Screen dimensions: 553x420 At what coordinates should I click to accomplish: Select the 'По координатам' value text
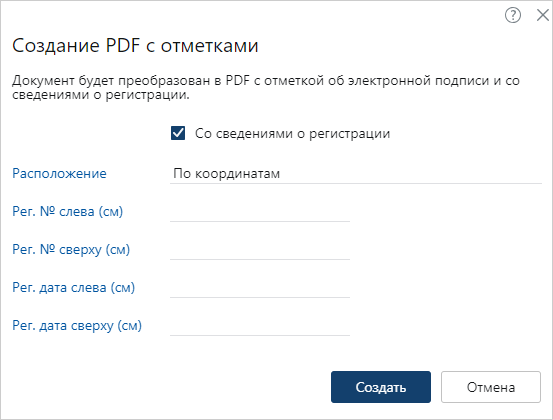coord(226,174)
